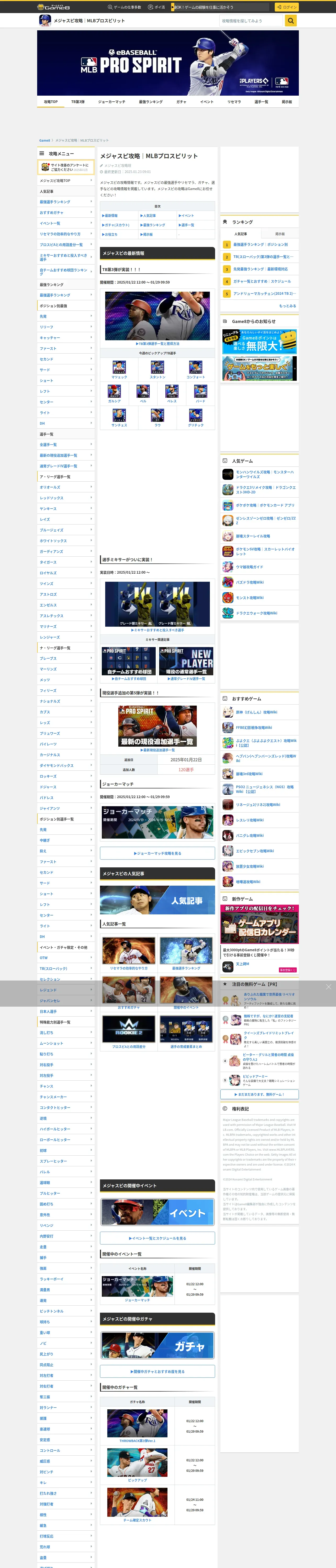The height and width of the screenshot is (1568, 336).
Task: Open the チーム確定スカウト gacha thumbnail
Action: click(x=137, y=1502)
